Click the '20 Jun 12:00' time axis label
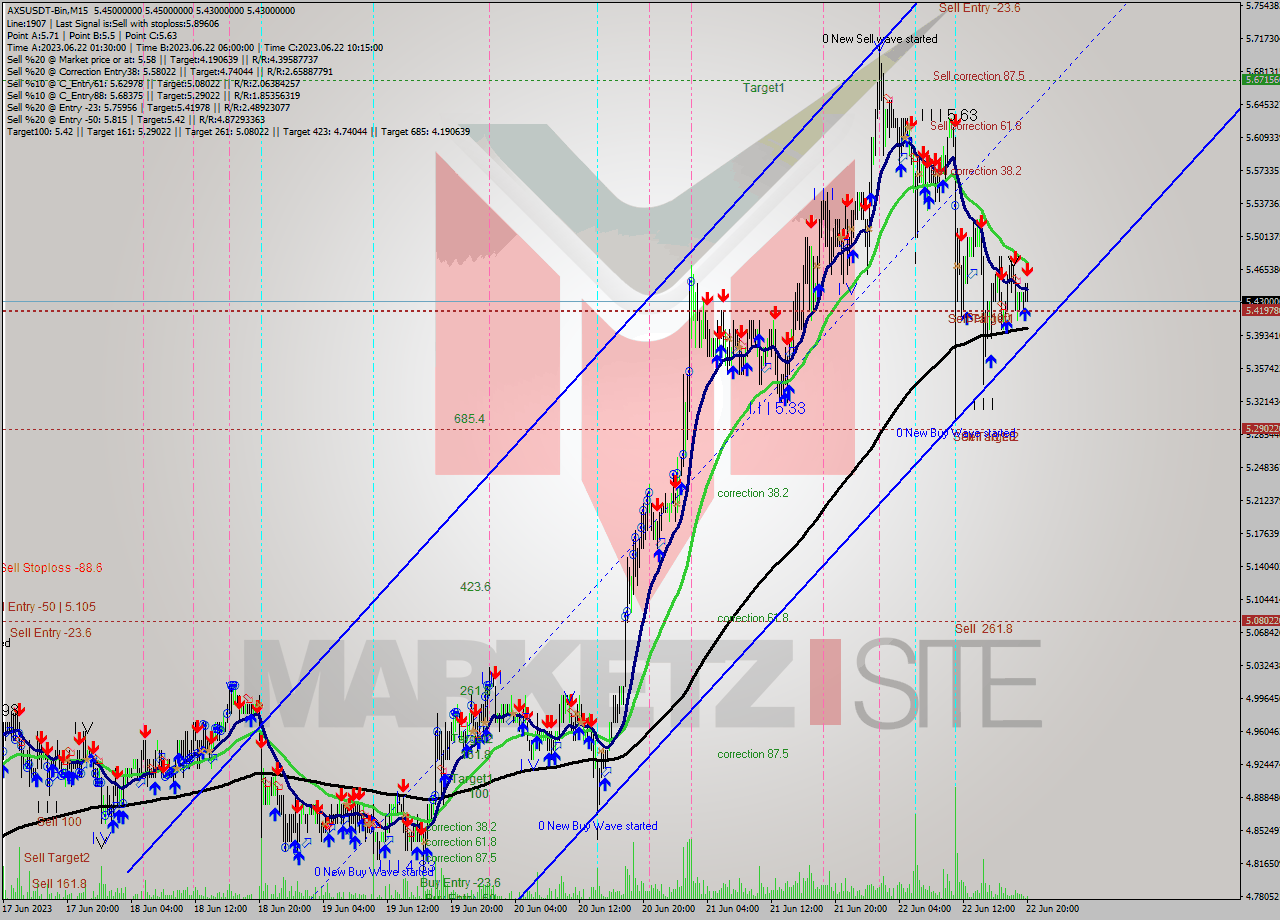Viewport: 1280px width, 920px height. tap(605, 909)
